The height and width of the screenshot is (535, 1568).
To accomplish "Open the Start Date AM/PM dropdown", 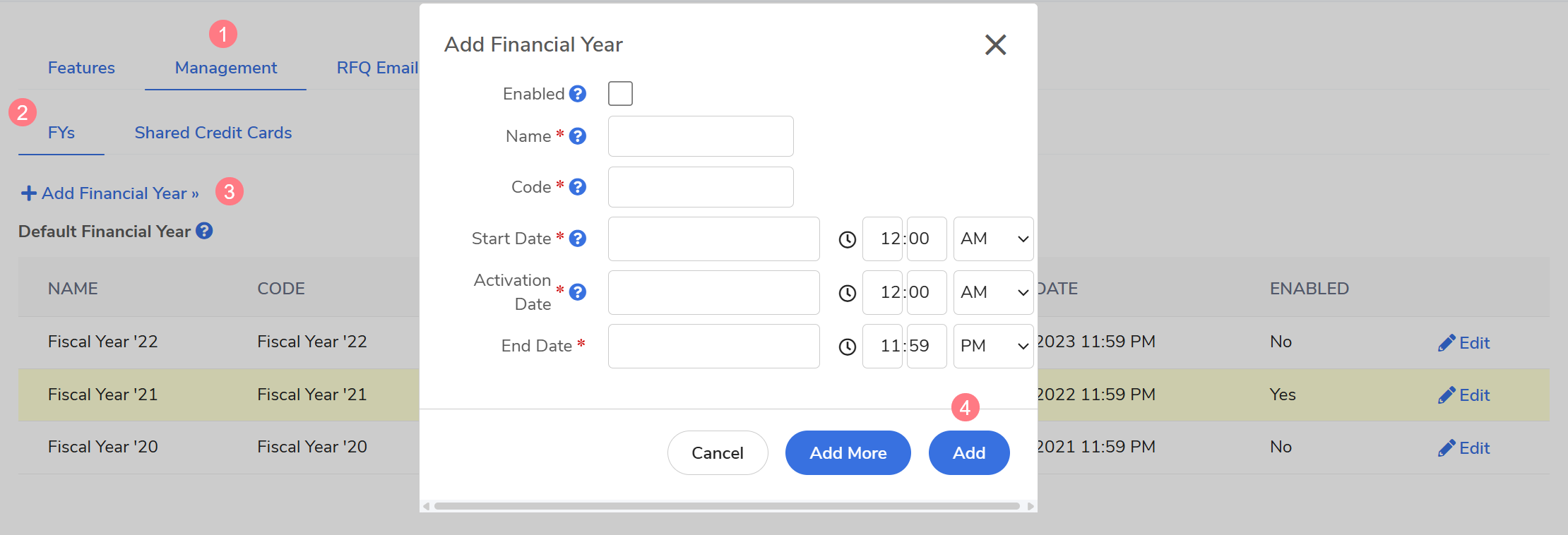I will point(993,239).
